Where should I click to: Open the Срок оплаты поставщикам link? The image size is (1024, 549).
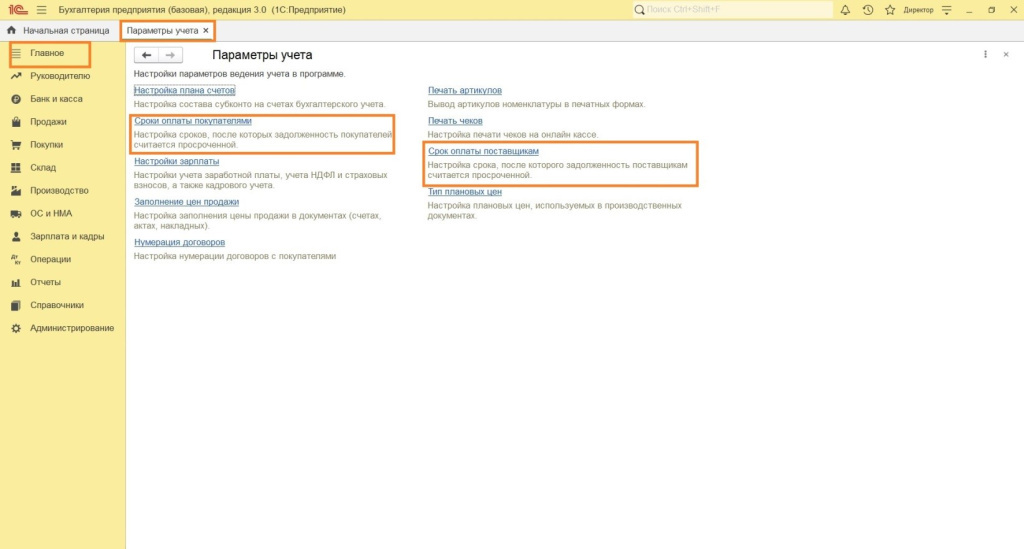point(490,151)
